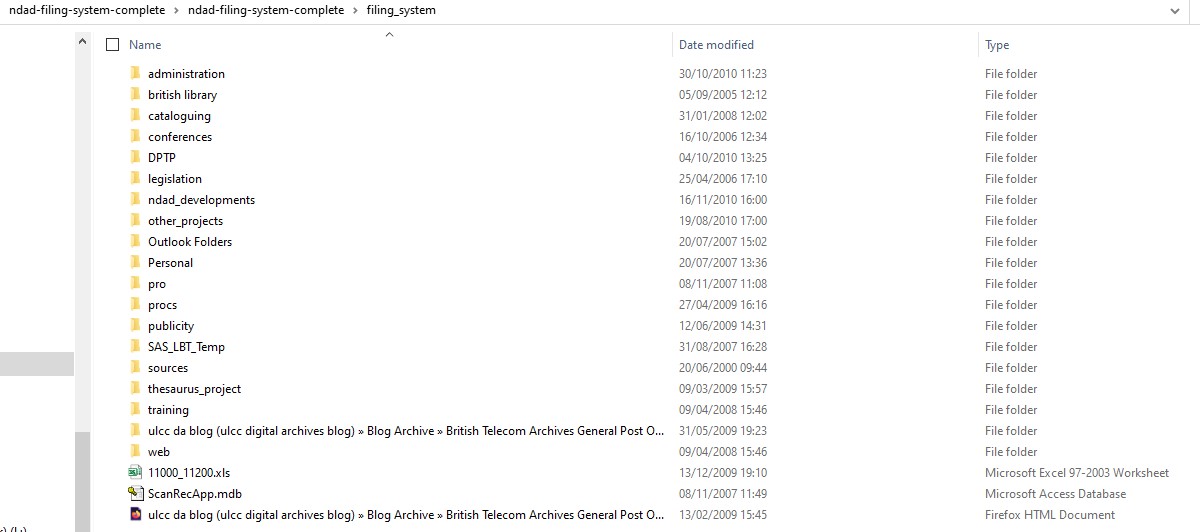Go to first ndad-filing-system-complete breadcrumb

(x=87, y=10)
